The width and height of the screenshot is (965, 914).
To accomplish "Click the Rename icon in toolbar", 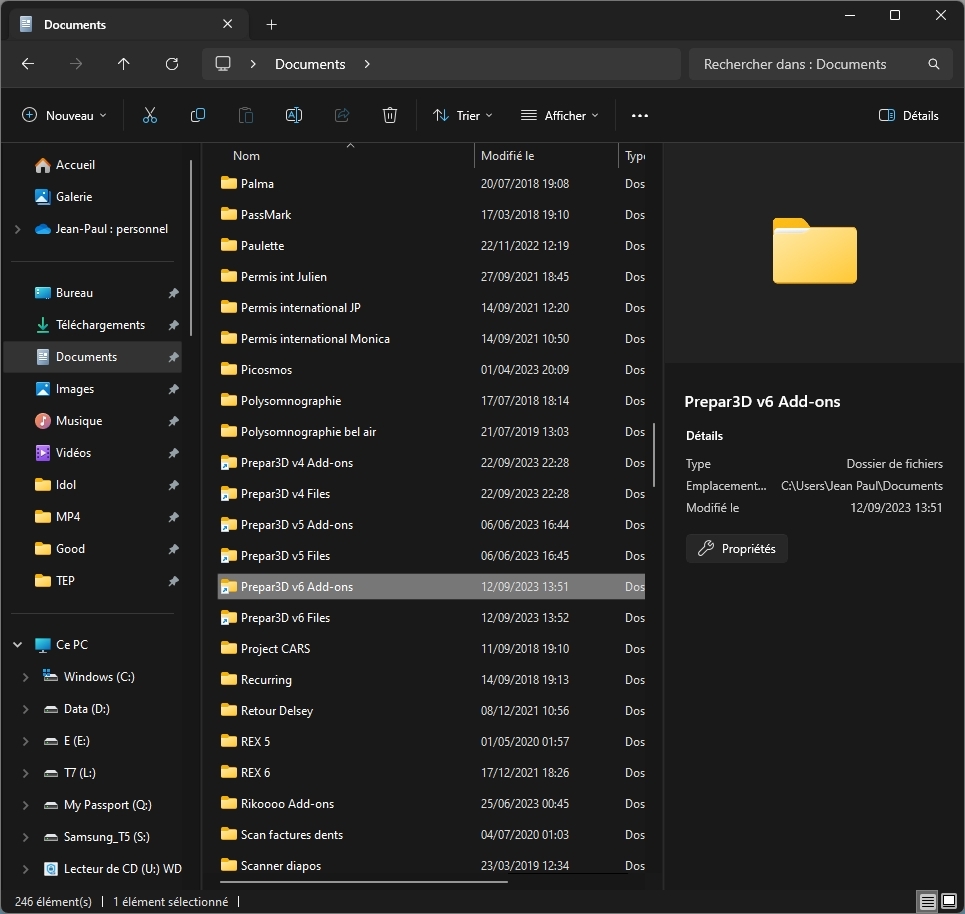I will click(x=294, y=116).
